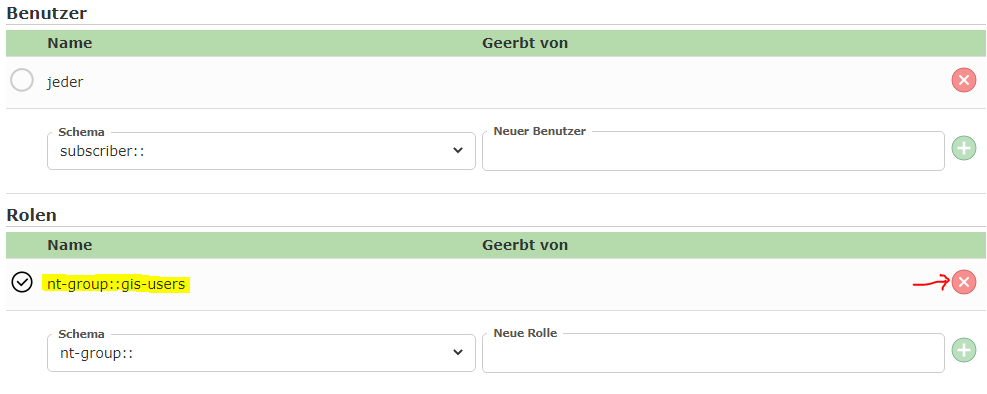Open the nt-group:: schema dropdown
This screenshot has height=394, width=987.
coord(261,352)
